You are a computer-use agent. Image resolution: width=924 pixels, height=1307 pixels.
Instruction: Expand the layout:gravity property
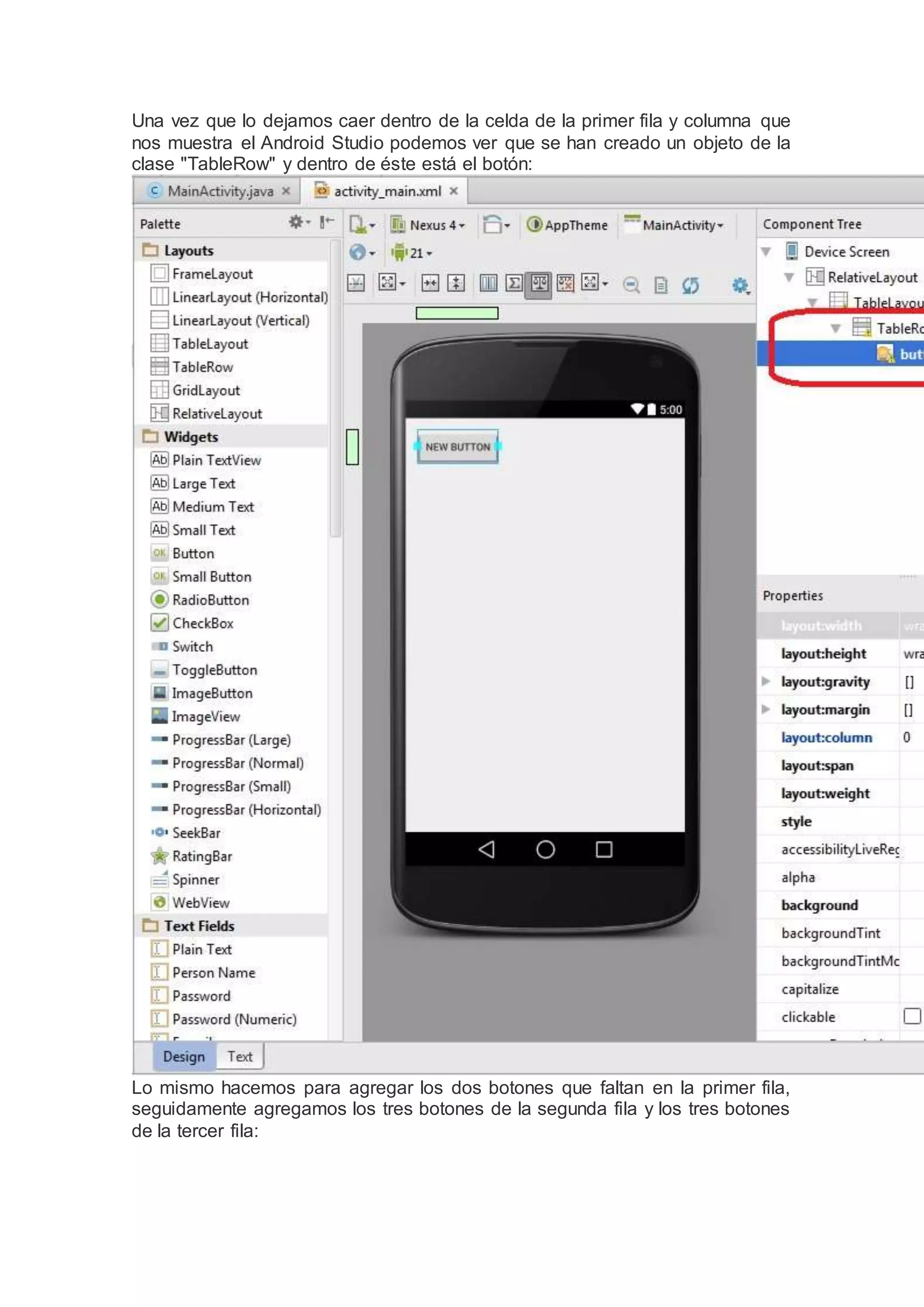click(766, 681)
